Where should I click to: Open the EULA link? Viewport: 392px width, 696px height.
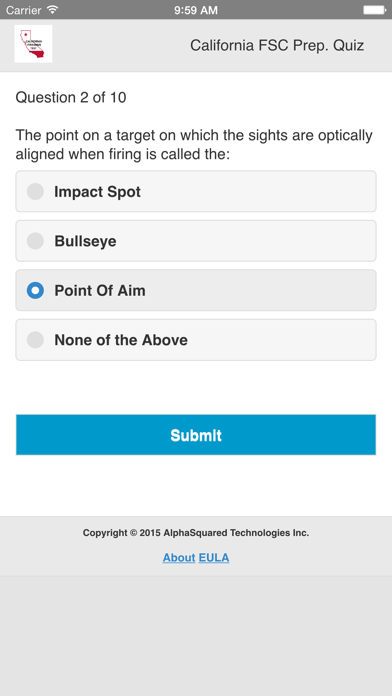[x=214, y=558]
